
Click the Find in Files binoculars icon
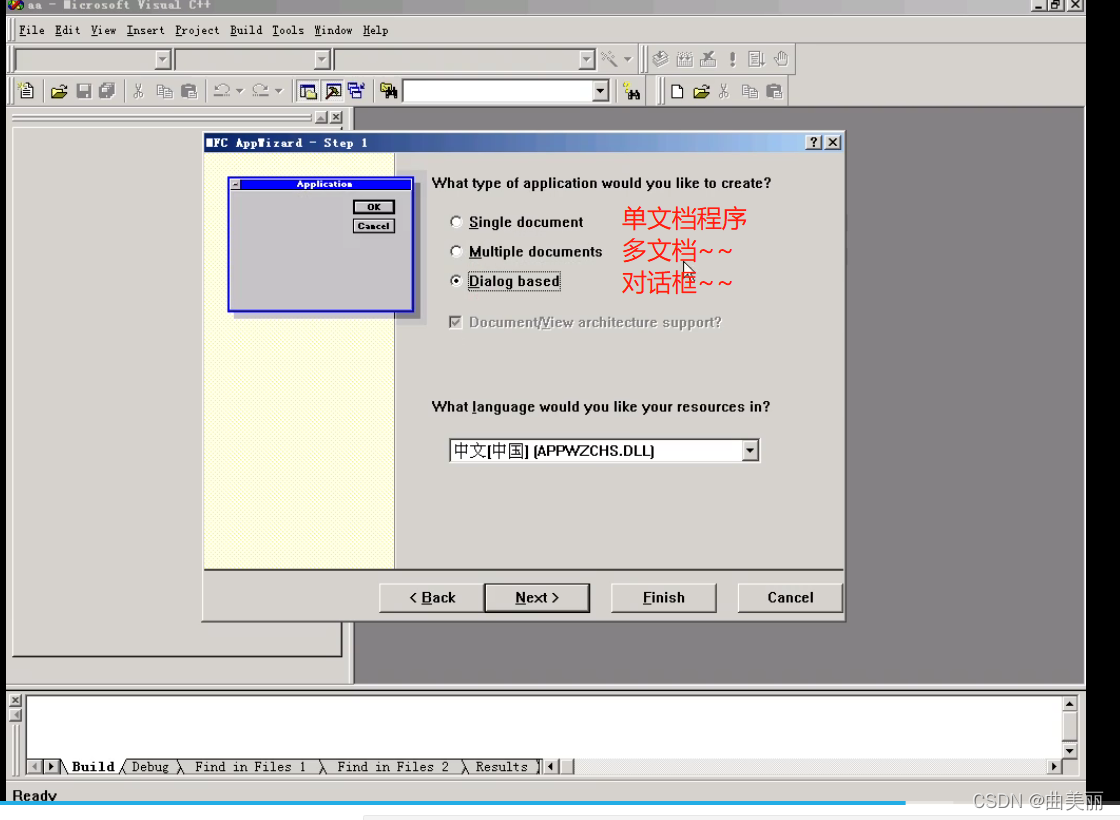(389, 91)
